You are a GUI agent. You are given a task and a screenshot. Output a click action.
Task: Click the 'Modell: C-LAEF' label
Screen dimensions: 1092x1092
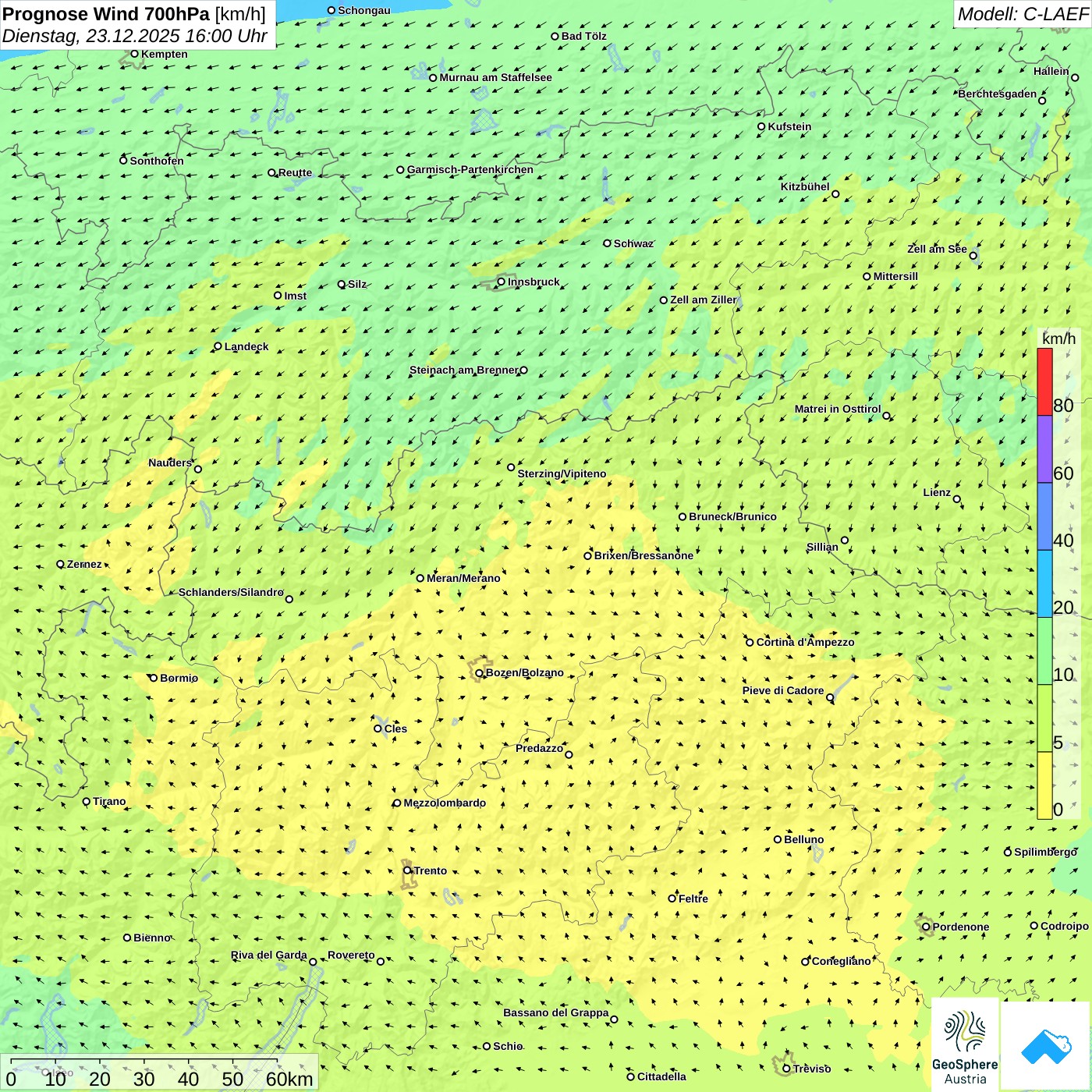click(1023, 14)
